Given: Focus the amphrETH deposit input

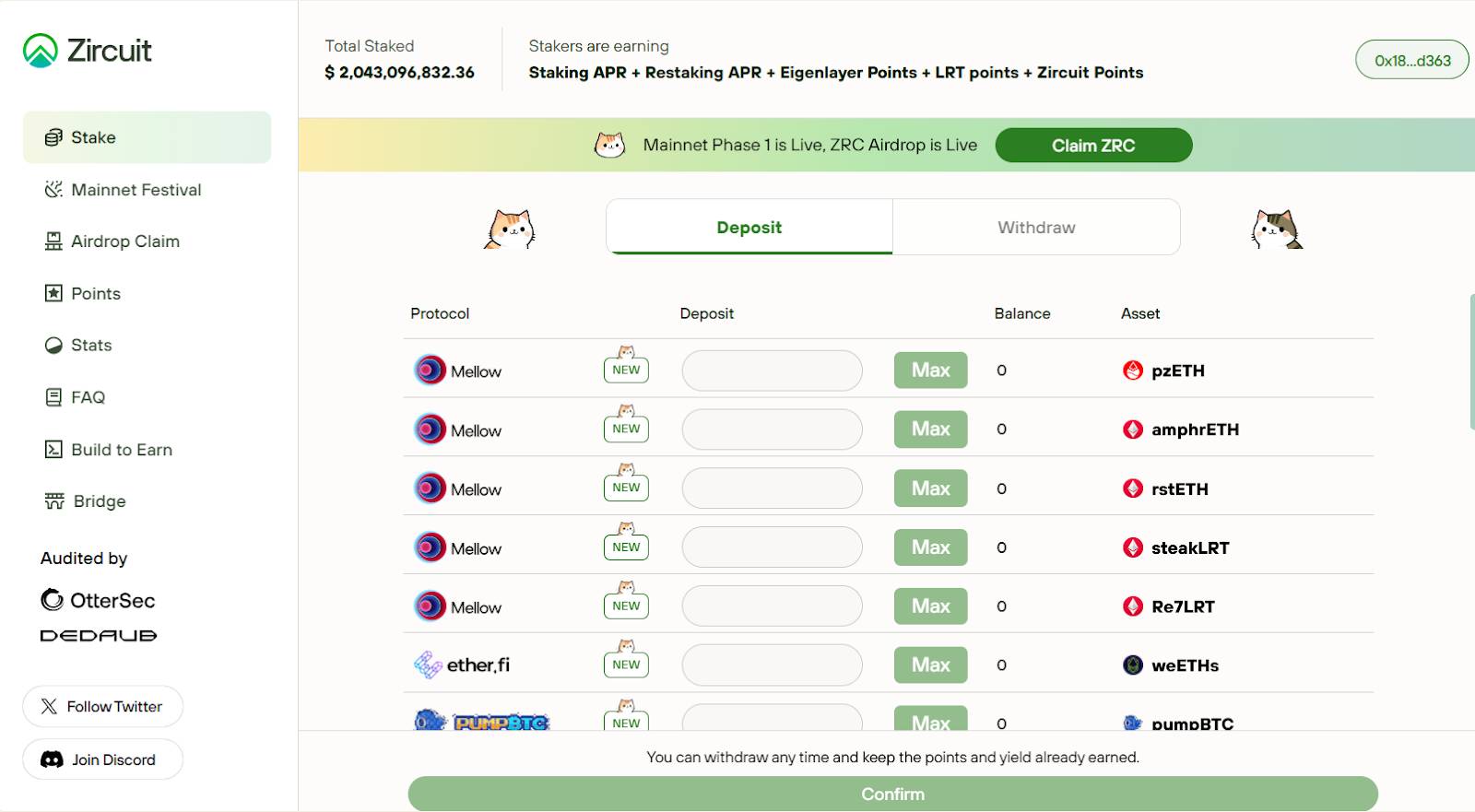Looking at the screenshot, I should pos(773,430).
